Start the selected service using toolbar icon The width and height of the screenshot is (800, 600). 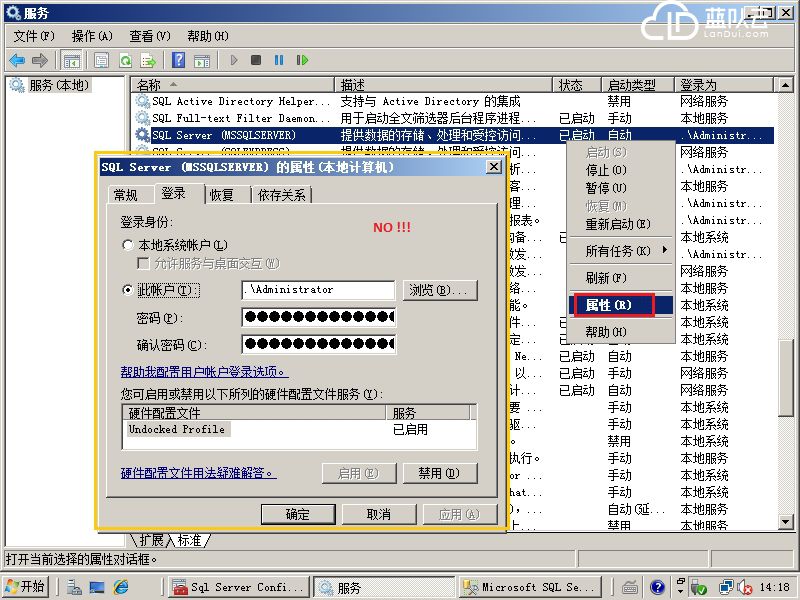tap(233, 59)
